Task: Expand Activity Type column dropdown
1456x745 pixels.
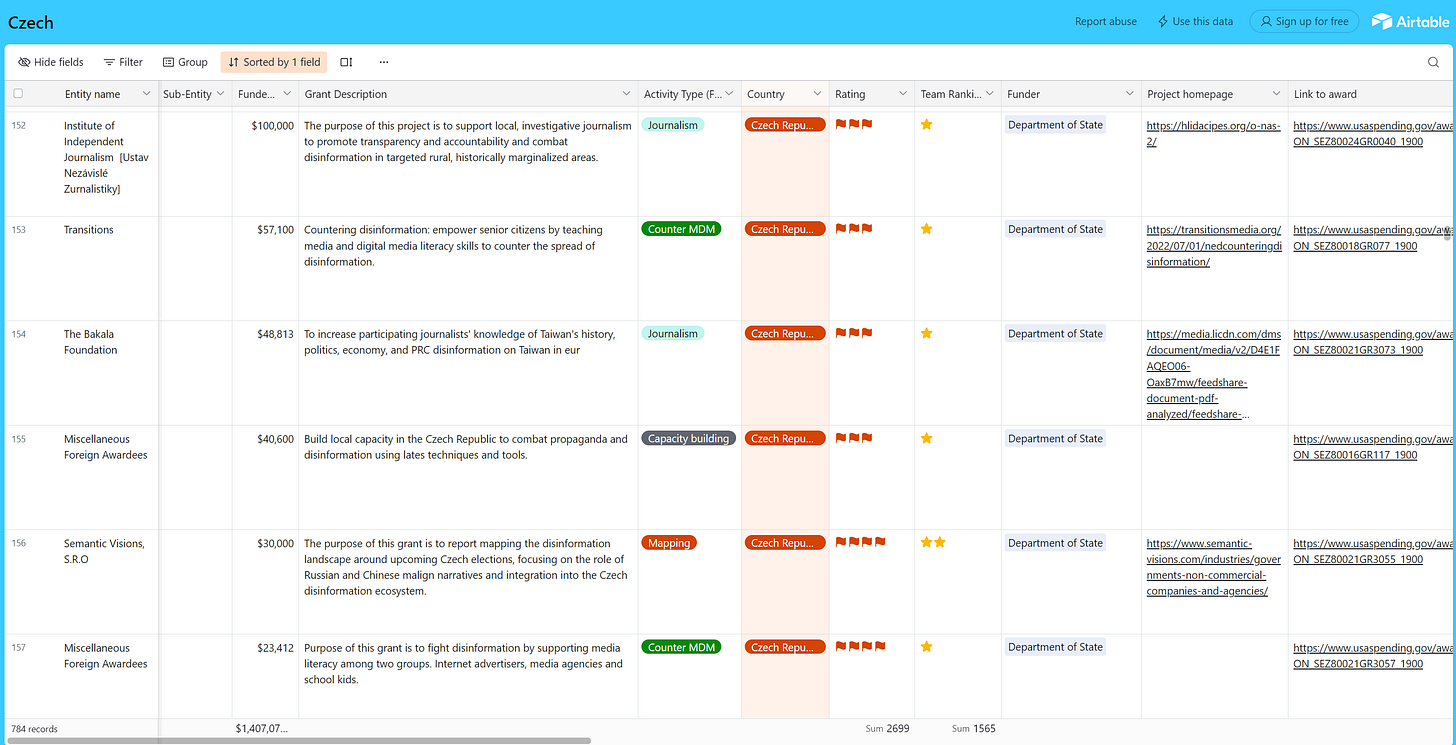Action: coord(730,94)
